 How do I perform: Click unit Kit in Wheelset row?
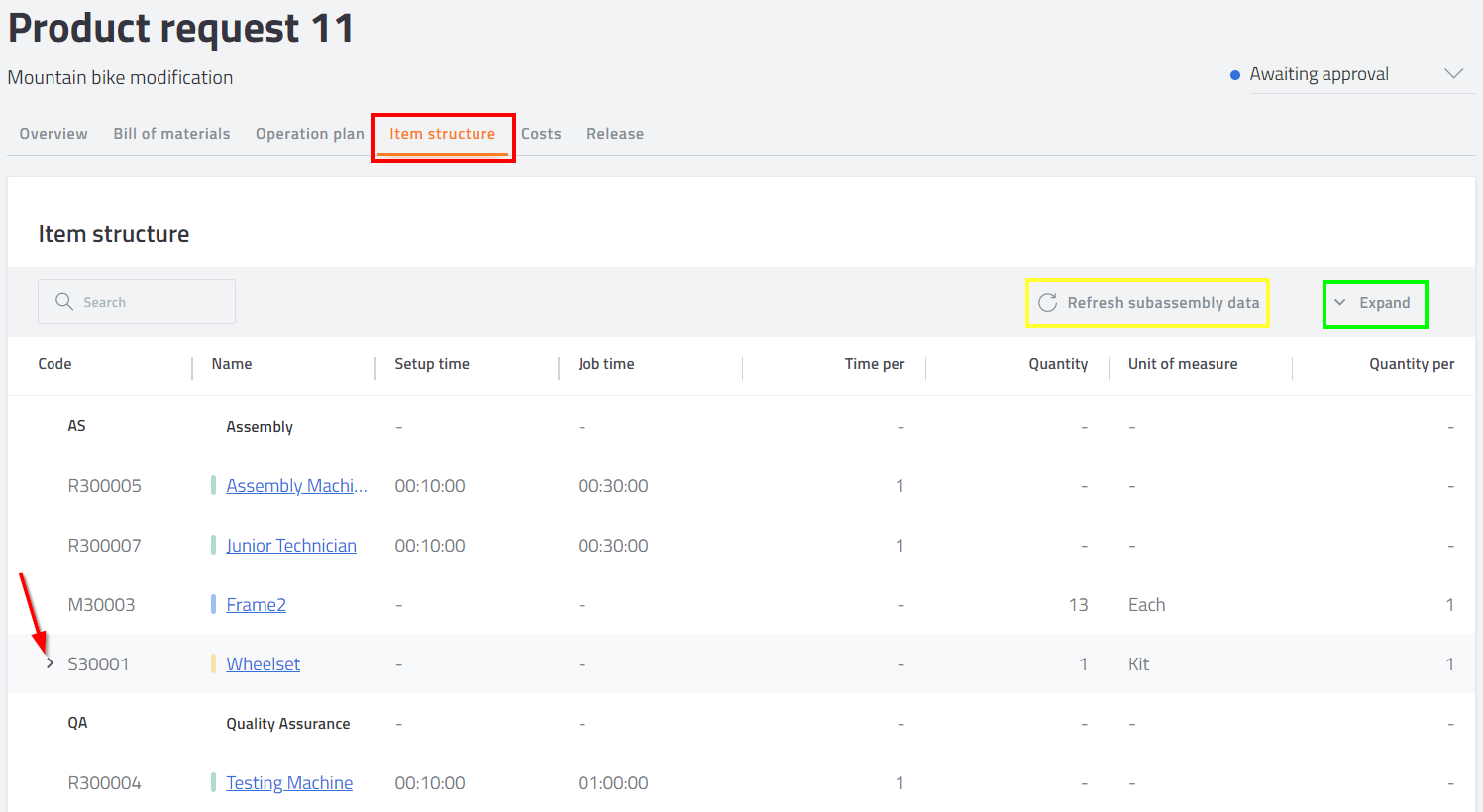click(x=1138, y=664)
